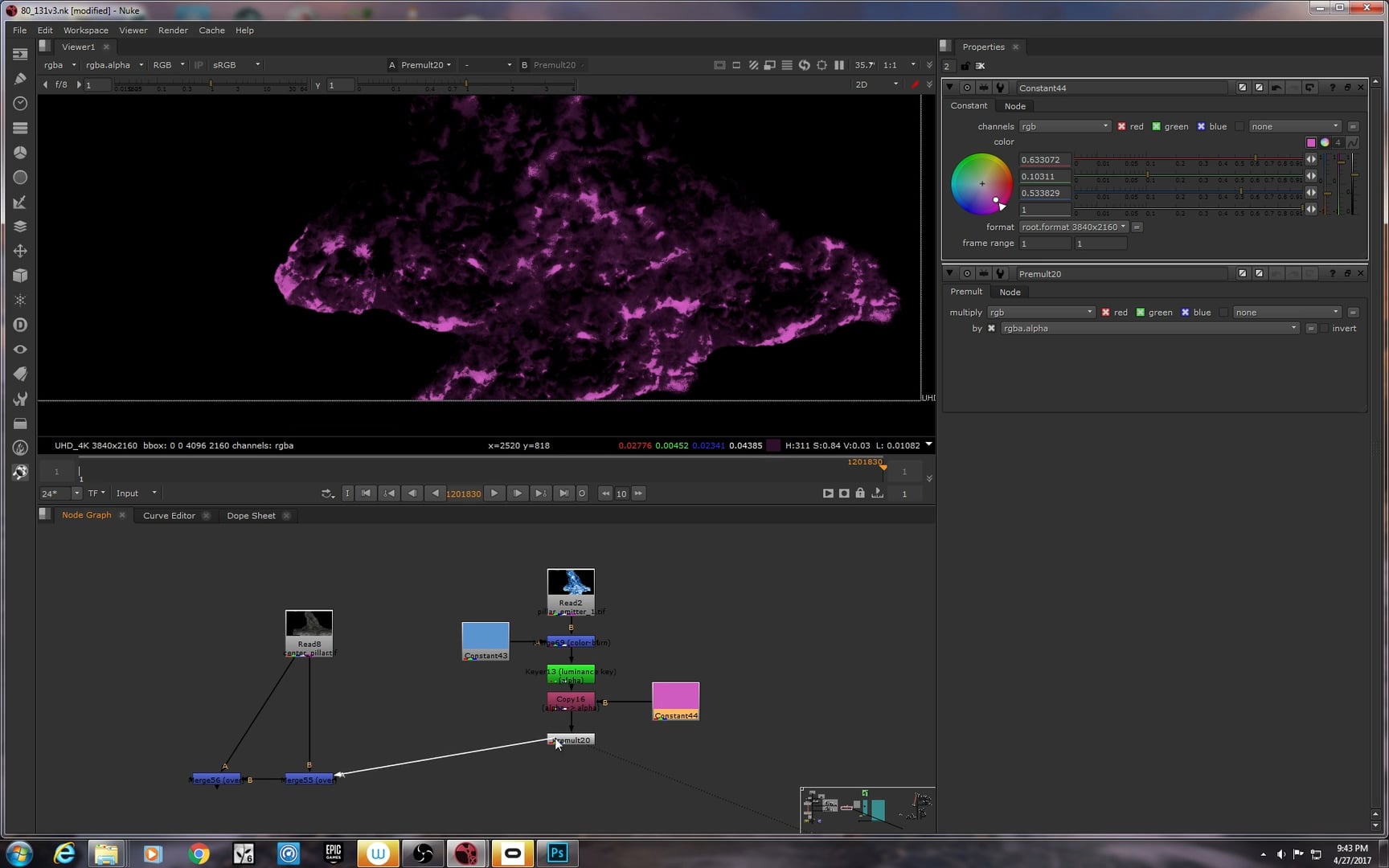Viewport: 1389px width, 868px height.
Task: Select the Draw tools icon in the toolbar
Action: (20, 79)
